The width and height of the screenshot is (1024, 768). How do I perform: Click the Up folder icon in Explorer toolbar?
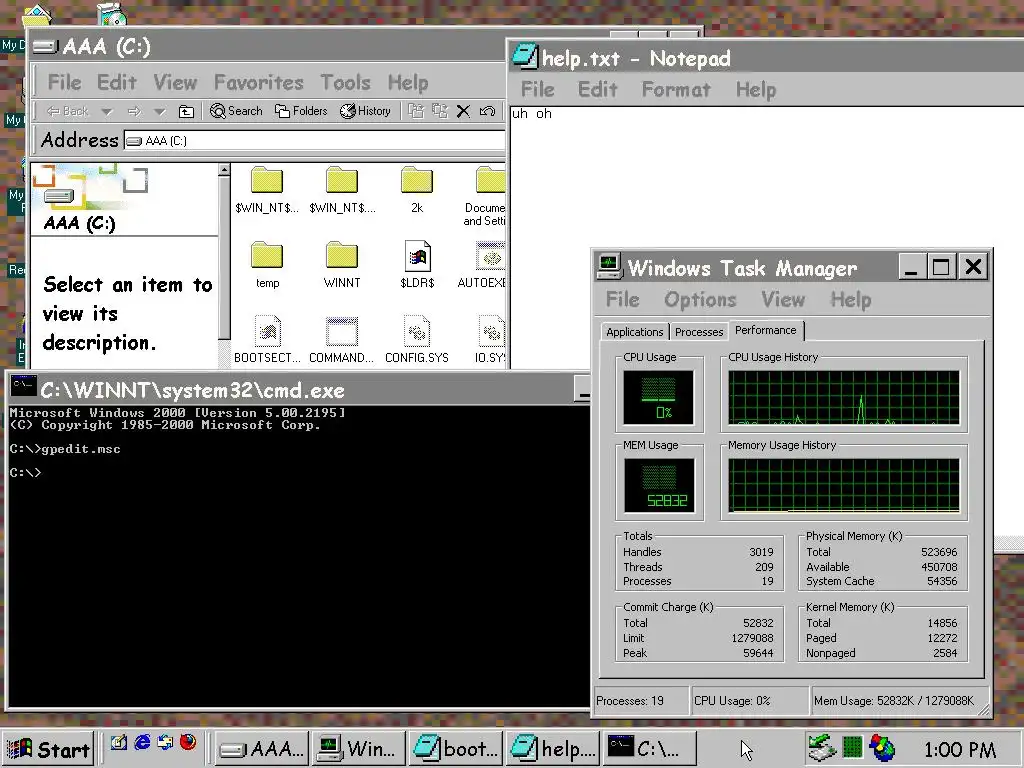tap(186, 112)
